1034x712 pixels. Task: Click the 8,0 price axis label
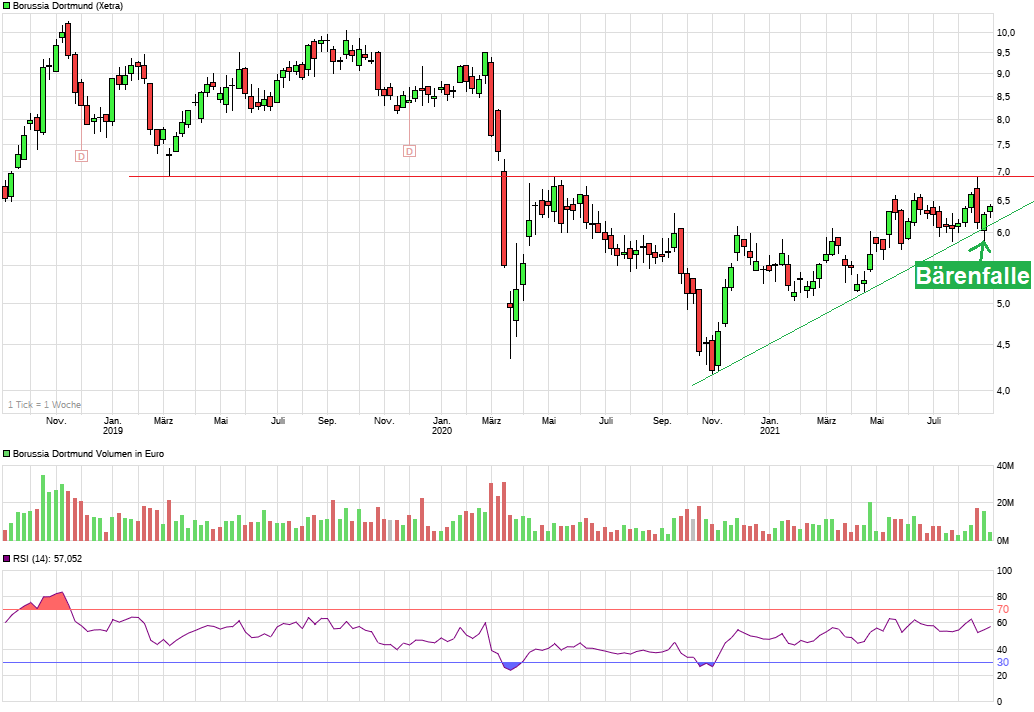(1003, 120)
